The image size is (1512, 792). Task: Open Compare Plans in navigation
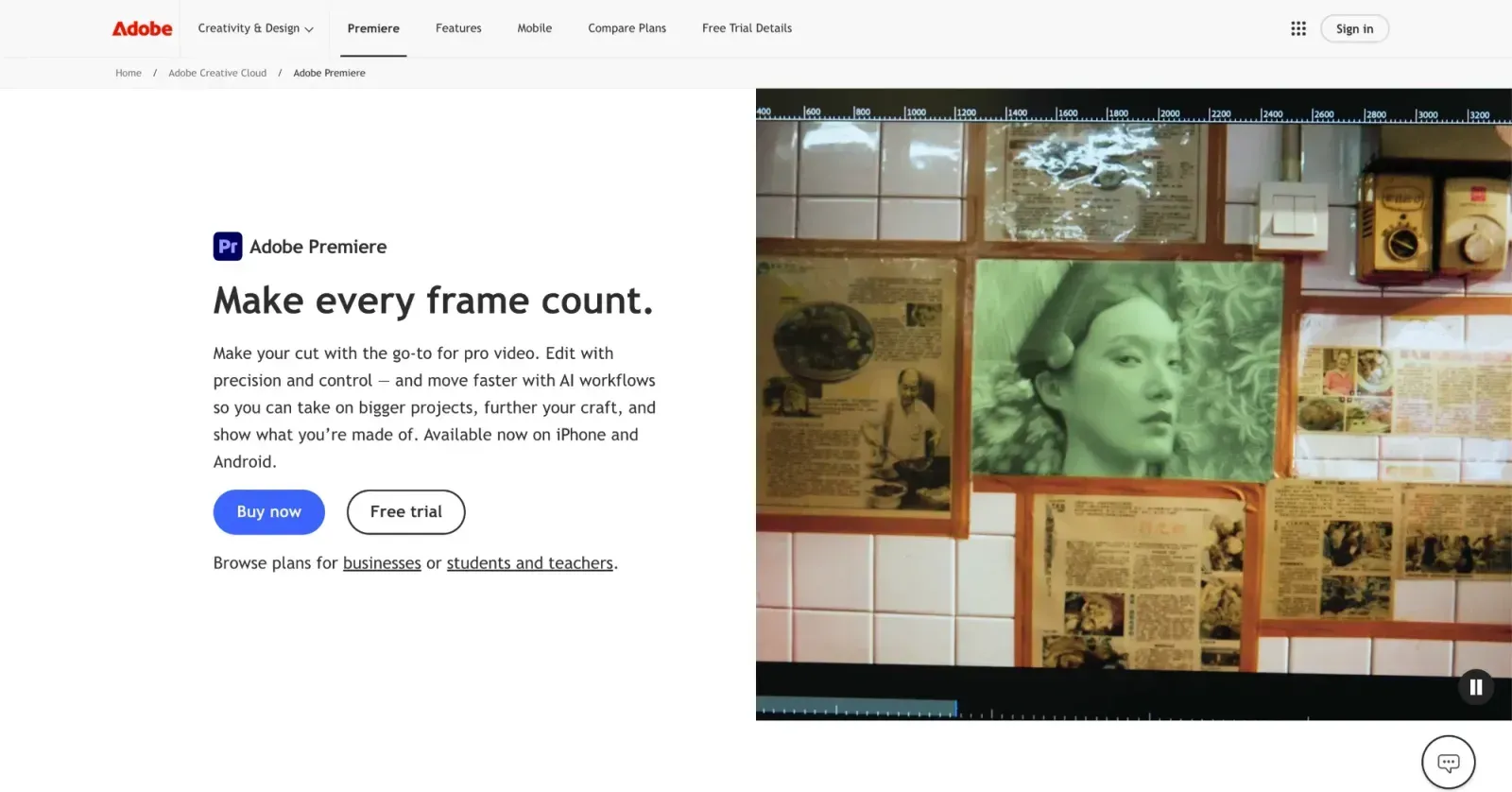coord(627,28)
